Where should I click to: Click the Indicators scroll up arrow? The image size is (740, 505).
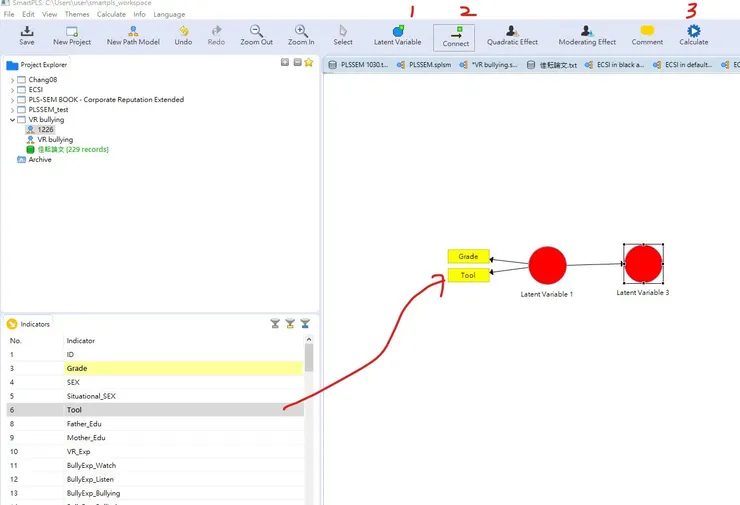pos(309,339)
